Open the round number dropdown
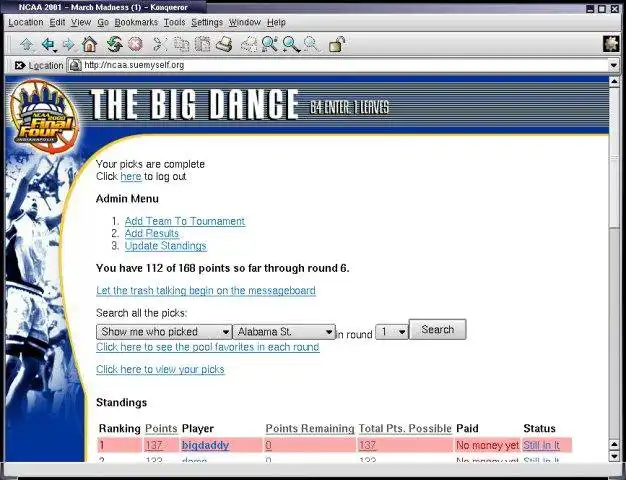626x480 pixels. (392, 332)
